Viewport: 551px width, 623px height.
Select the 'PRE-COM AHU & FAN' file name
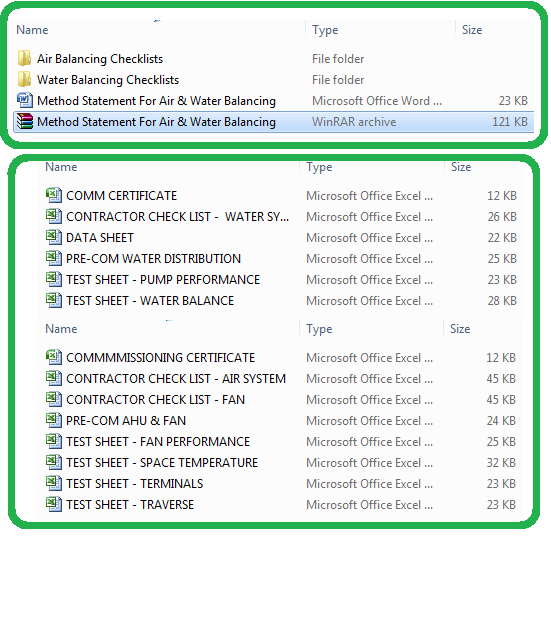[x=126, y=421]
